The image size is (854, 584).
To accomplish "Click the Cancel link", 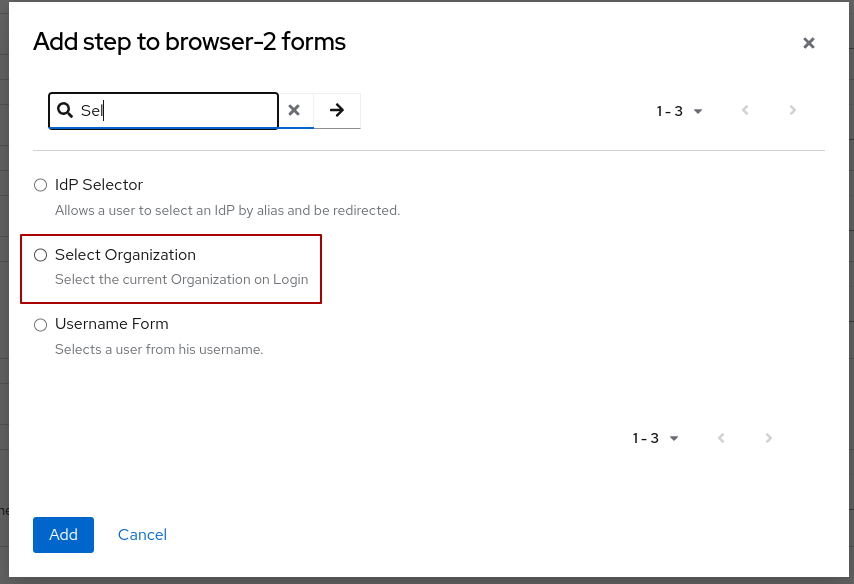I will tap(142, 535).
